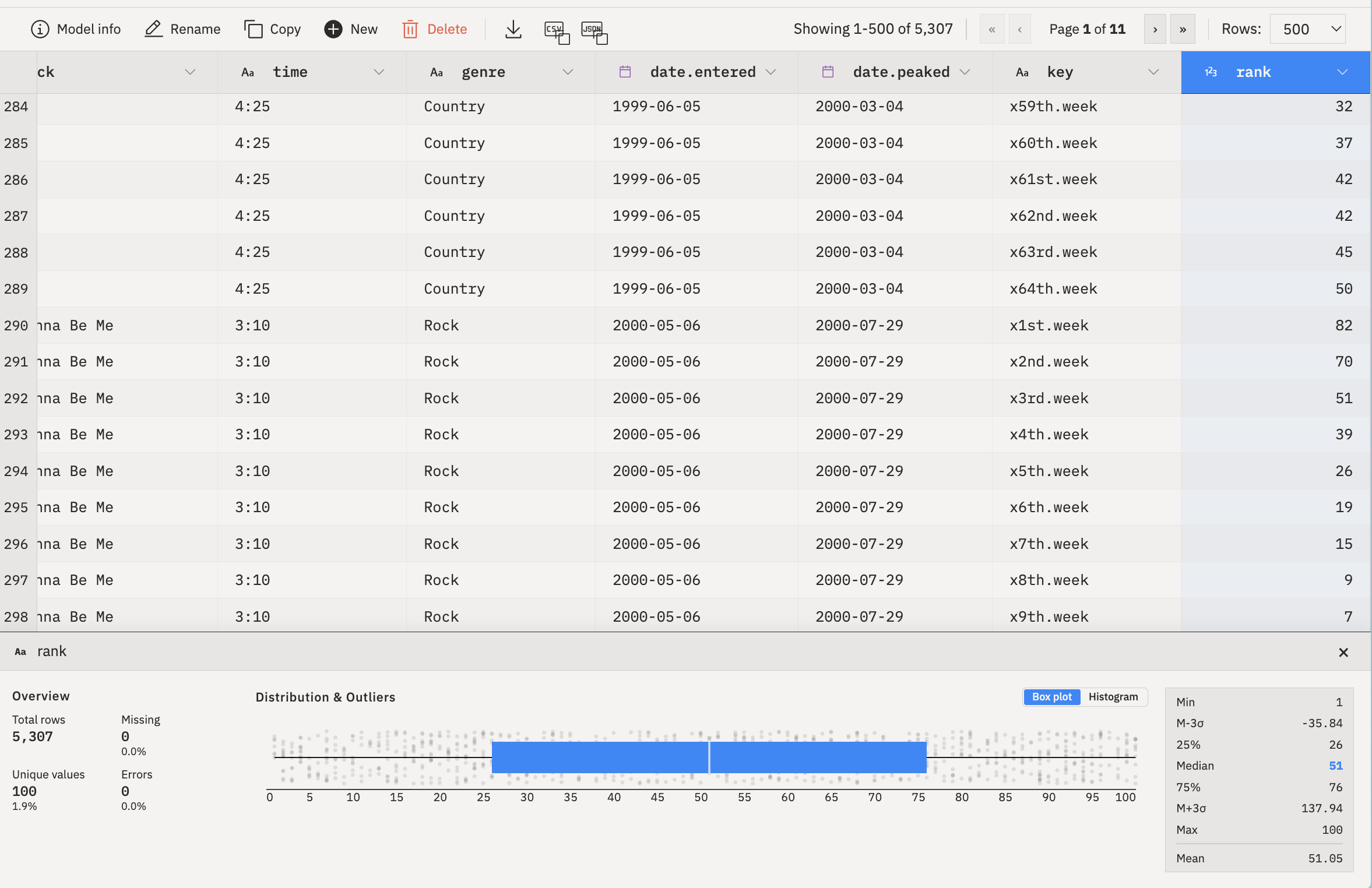Screen dimensions: 1372x888
Task: Switch distribution view to Histogram
Action: [x=1113, y=697]
